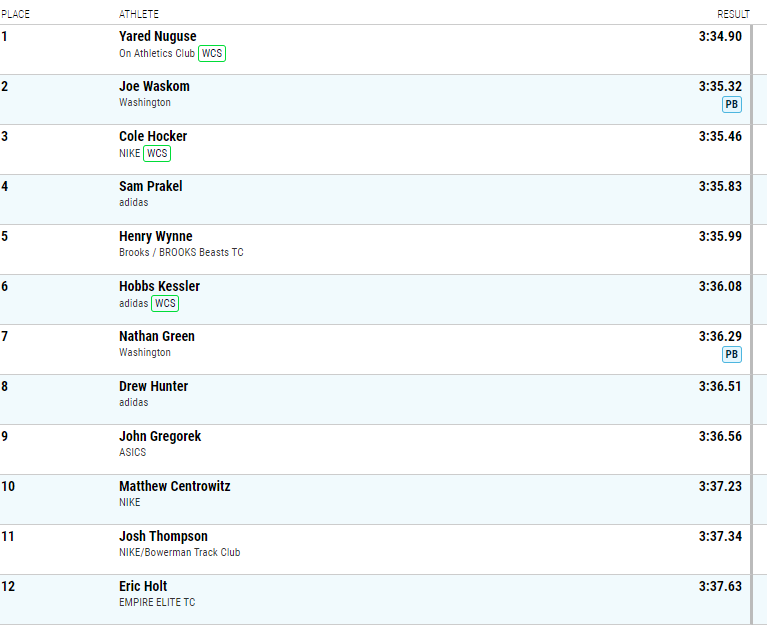767x632 pixels.
Task: Select Eric Holt's result row name
Action: click(143, 586)
